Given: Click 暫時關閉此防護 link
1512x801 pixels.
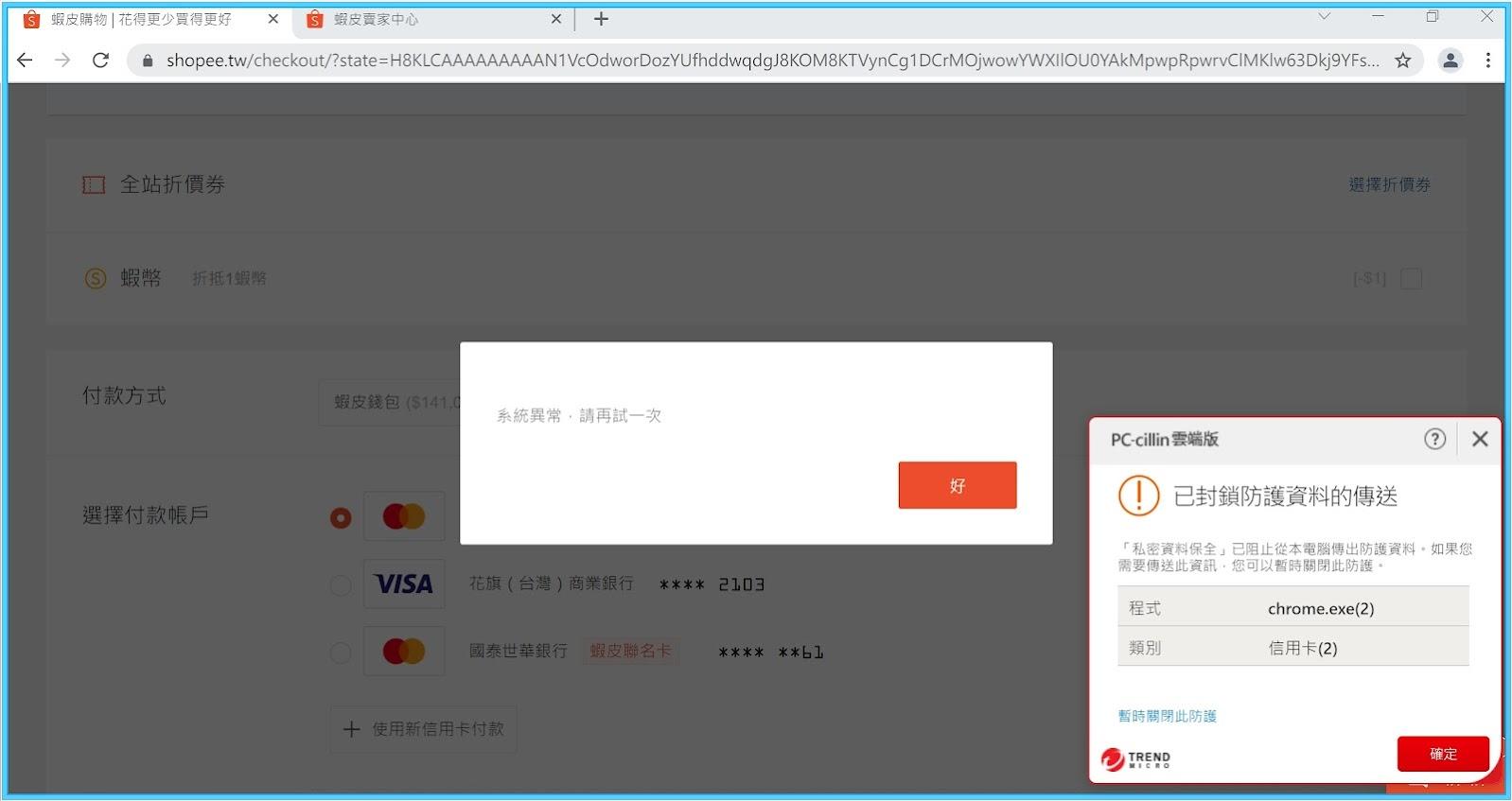Looking at the screenshot, I should tap(1167, 716).
